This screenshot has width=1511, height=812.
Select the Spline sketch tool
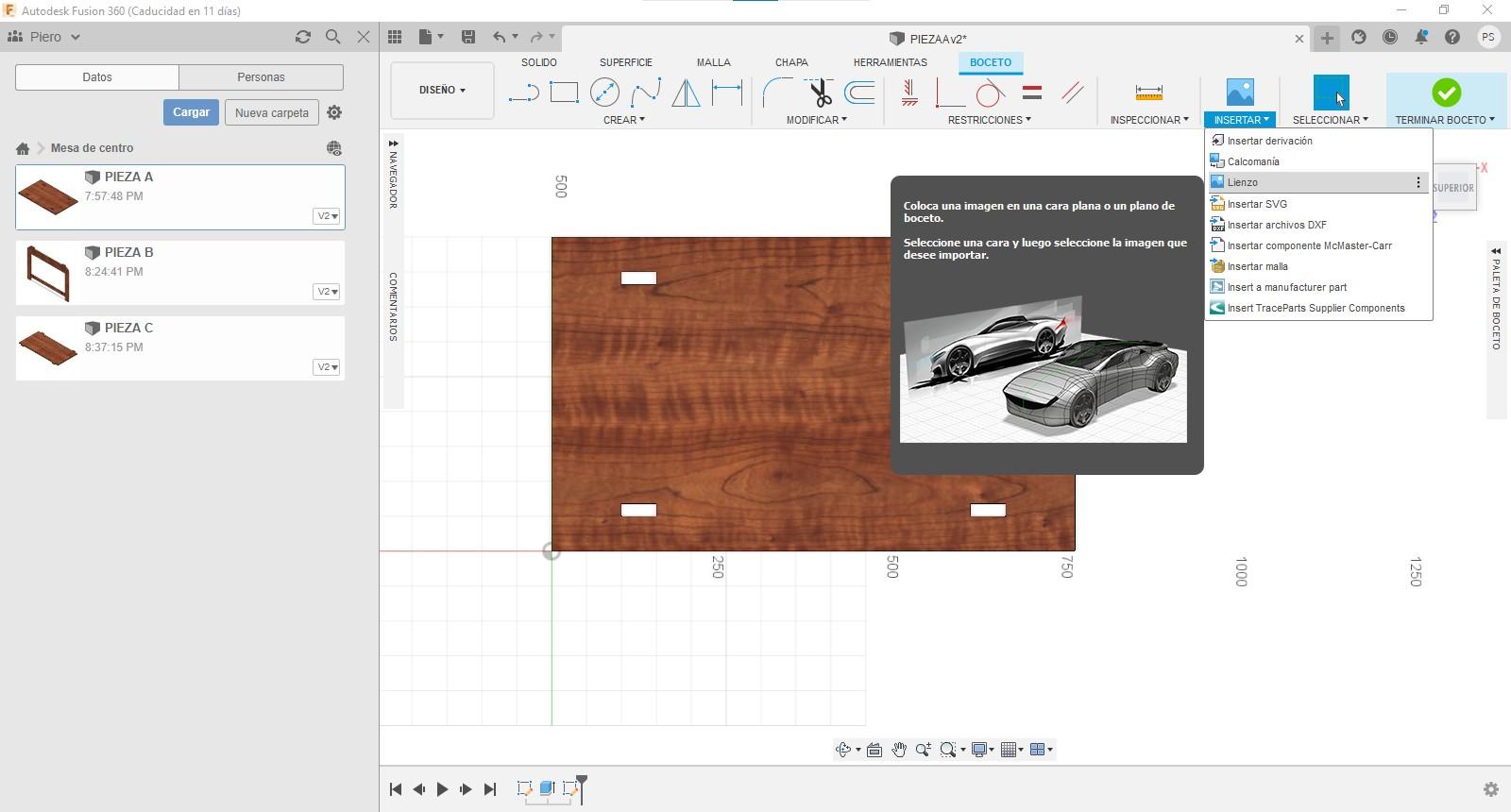coord(646,93)
